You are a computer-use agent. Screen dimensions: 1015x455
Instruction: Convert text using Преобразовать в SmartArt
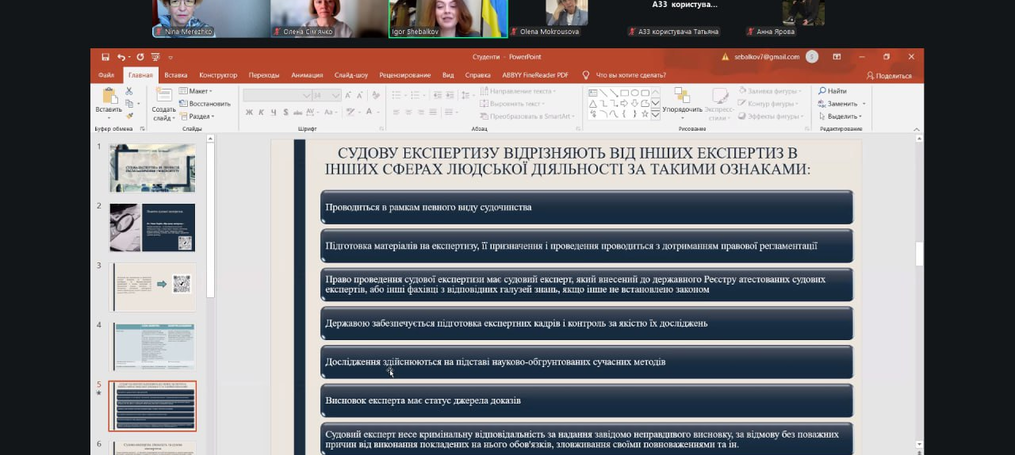click(x=528, y=117)
